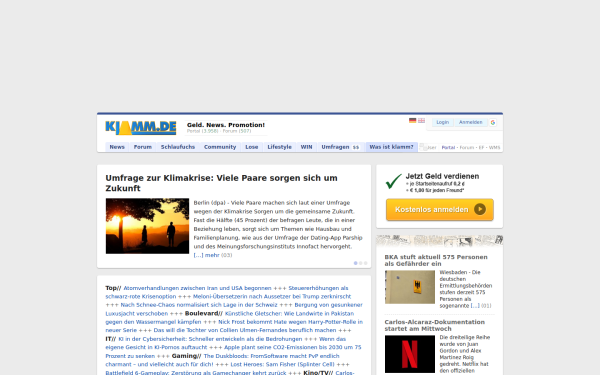The width and height of the screenshot is (600, 375).
Task: Open Meloni-Übersetzerin nach Aussetzer link
Action: tap(272, 297)
